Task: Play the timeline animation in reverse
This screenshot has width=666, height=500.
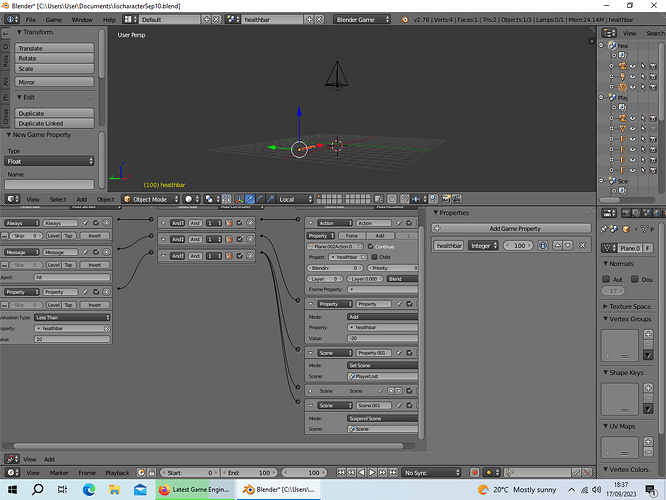Action: (x=361, y=472)
